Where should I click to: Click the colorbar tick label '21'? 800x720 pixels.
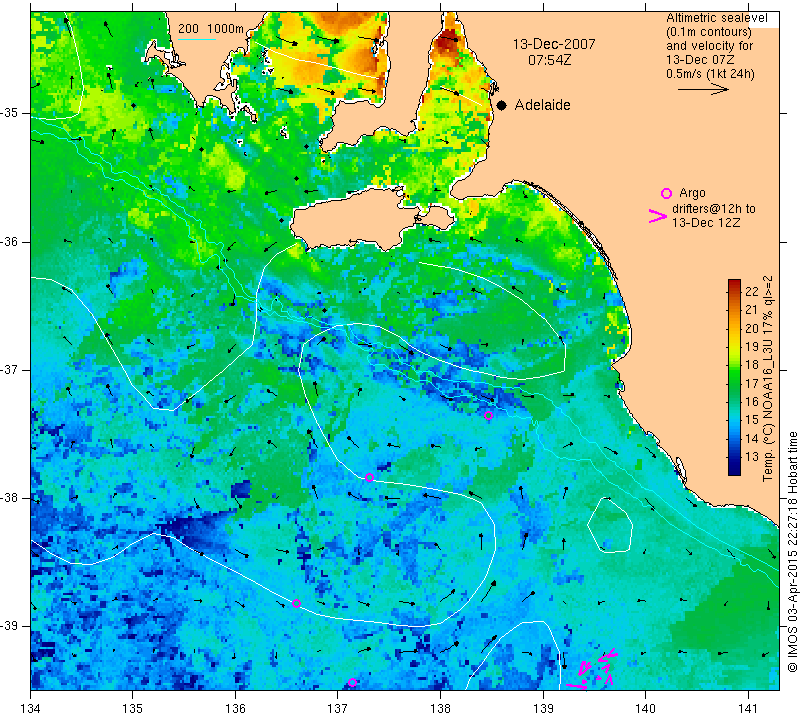pyautogui.click(x=752, y=310)
